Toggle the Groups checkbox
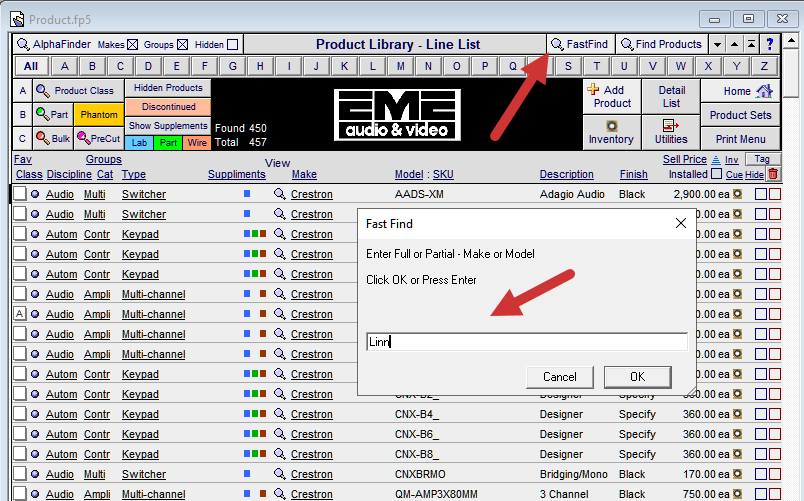Screen dimensions: 804x501 [x=183, y=45]
